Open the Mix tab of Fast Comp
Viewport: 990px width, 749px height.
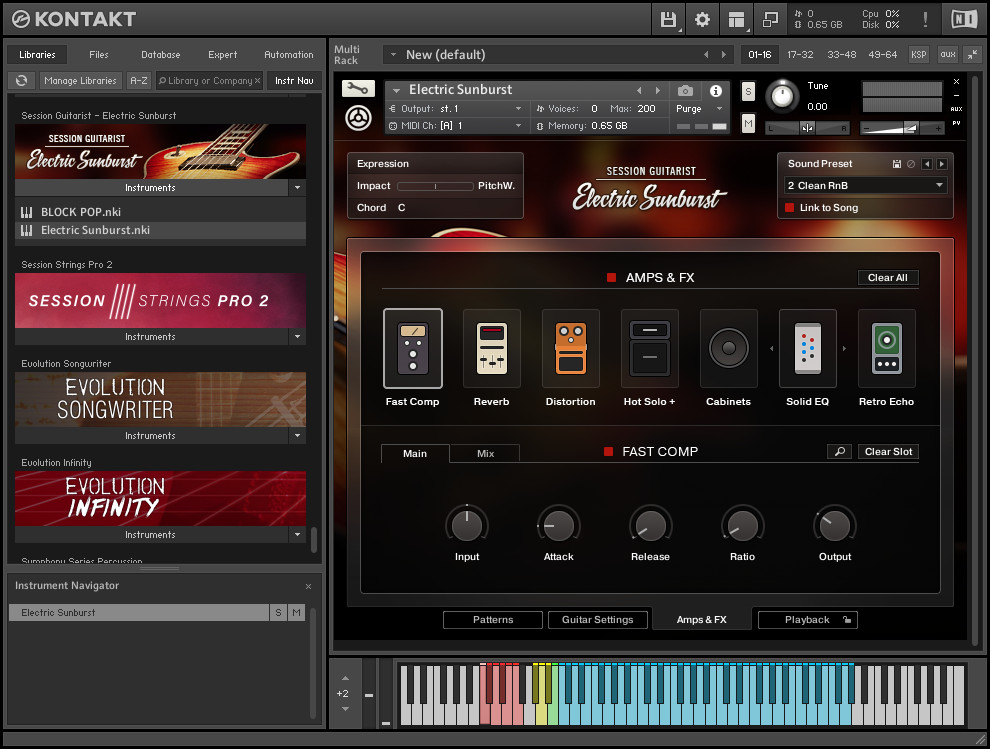[486, 453]
